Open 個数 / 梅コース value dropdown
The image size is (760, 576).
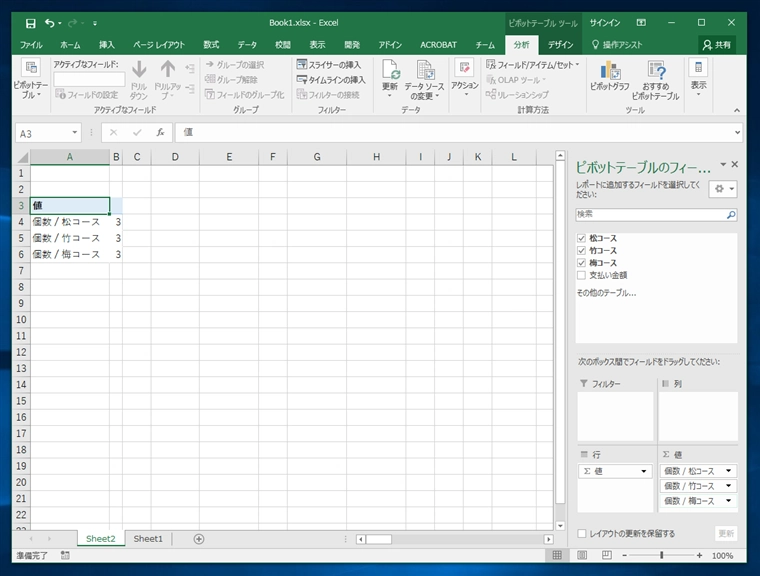pos(728,500)
